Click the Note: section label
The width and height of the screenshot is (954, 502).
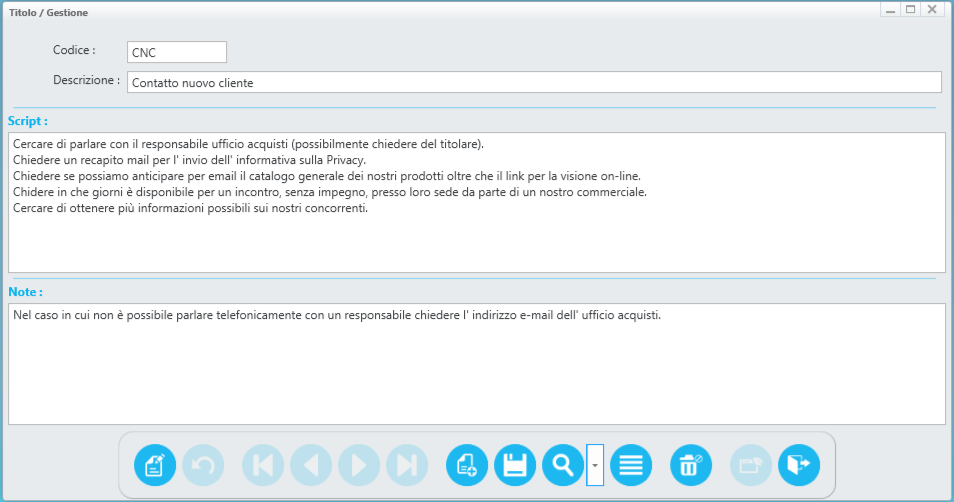(x=26, y=292)
